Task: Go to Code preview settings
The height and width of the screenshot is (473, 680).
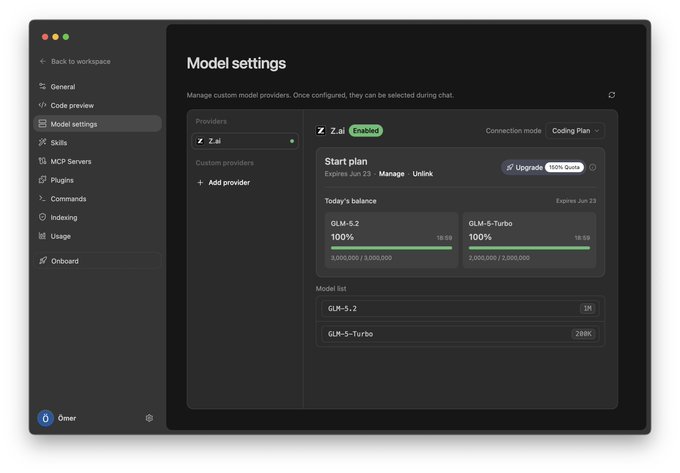Action: [x=97, y=105]
